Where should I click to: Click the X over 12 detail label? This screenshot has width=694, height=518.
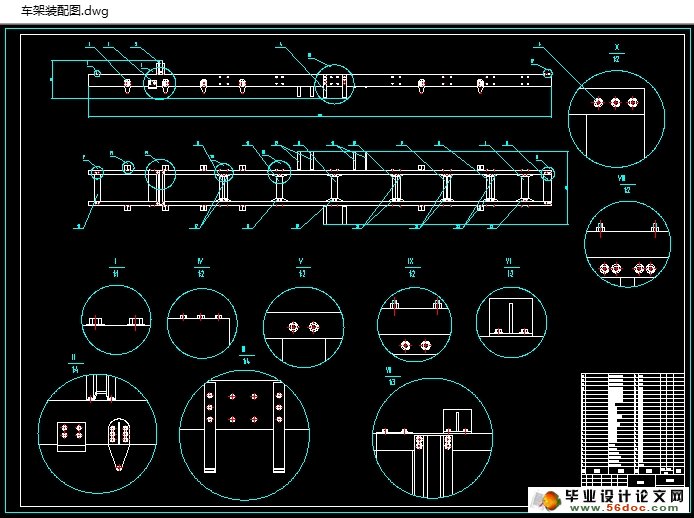click(616, 53)
